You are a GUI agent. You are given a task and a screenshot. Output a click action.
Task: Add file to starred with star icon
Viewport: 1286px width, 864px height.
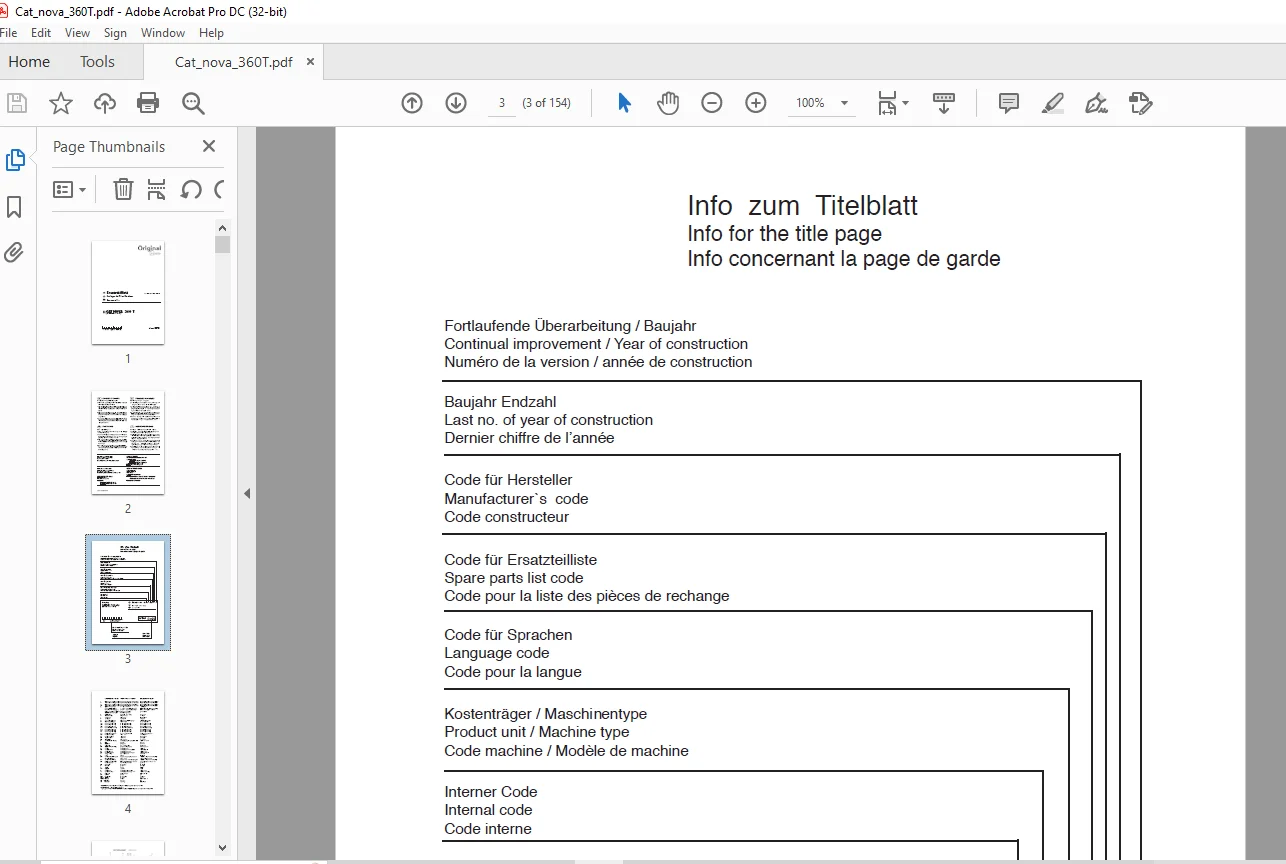click(61, 103)
